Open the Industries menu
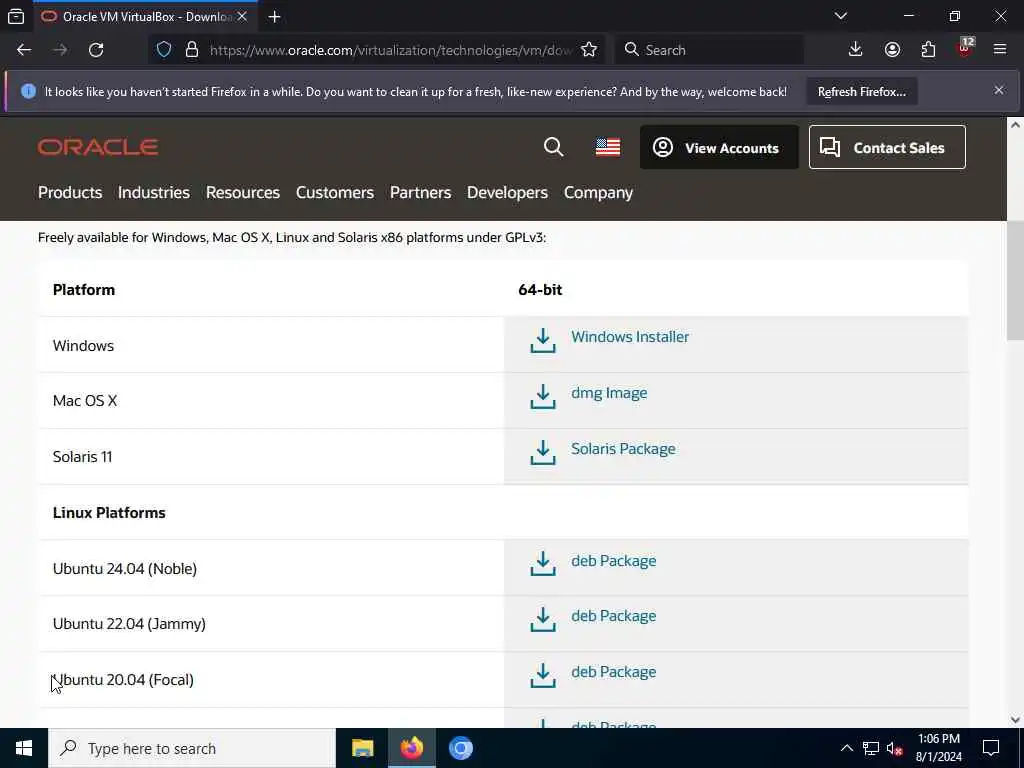 [x=153, y=193]
